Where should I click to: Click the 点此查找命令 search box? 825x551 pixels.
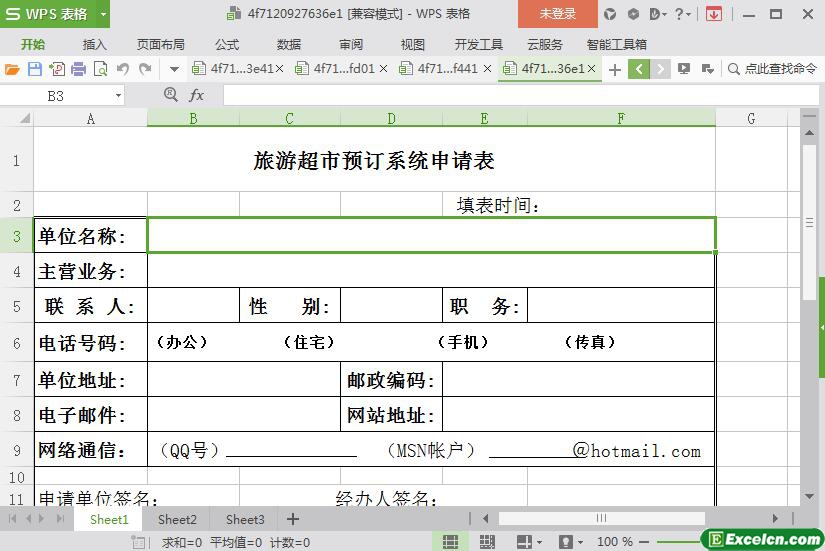[x=773, y=69]
